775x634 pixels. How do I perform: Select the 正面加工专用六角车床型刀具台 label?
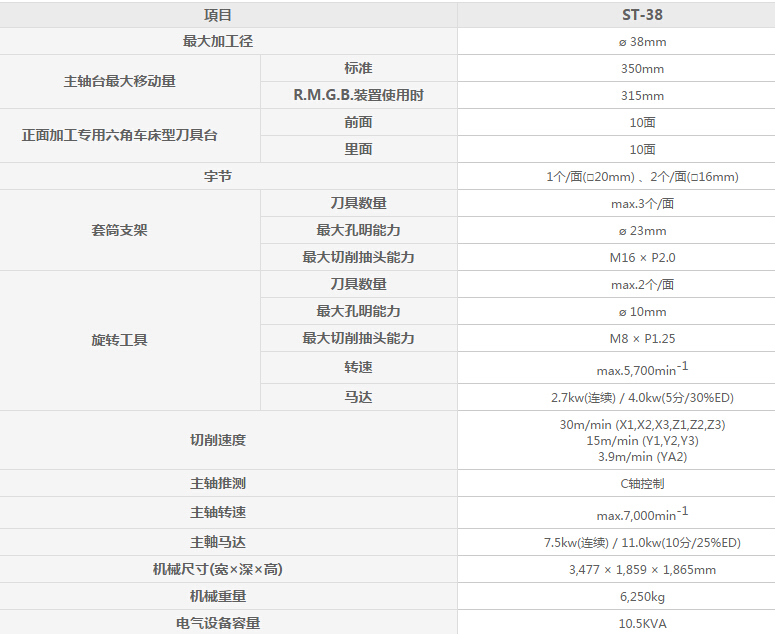119,136
